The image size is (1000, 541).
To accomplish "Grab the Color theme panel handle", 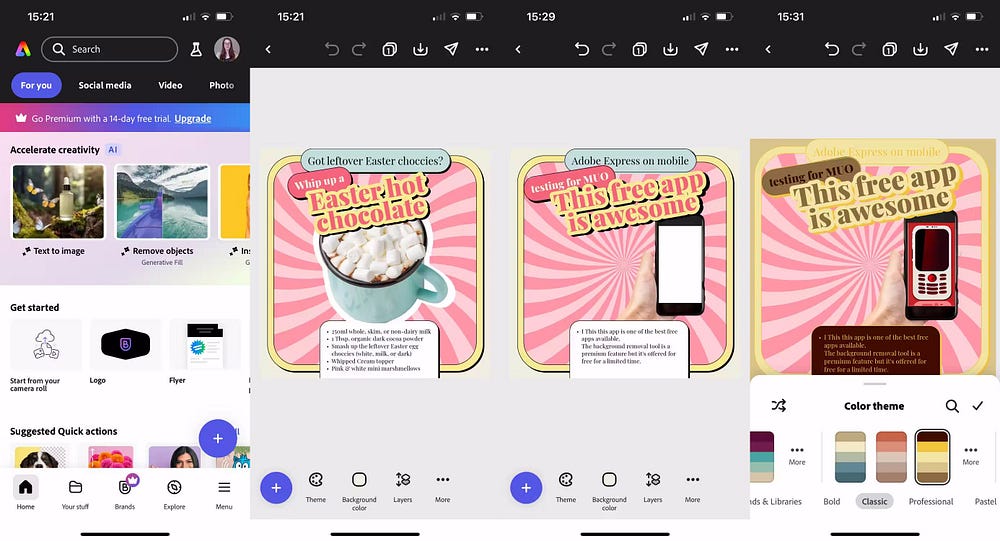I will 874,384.
